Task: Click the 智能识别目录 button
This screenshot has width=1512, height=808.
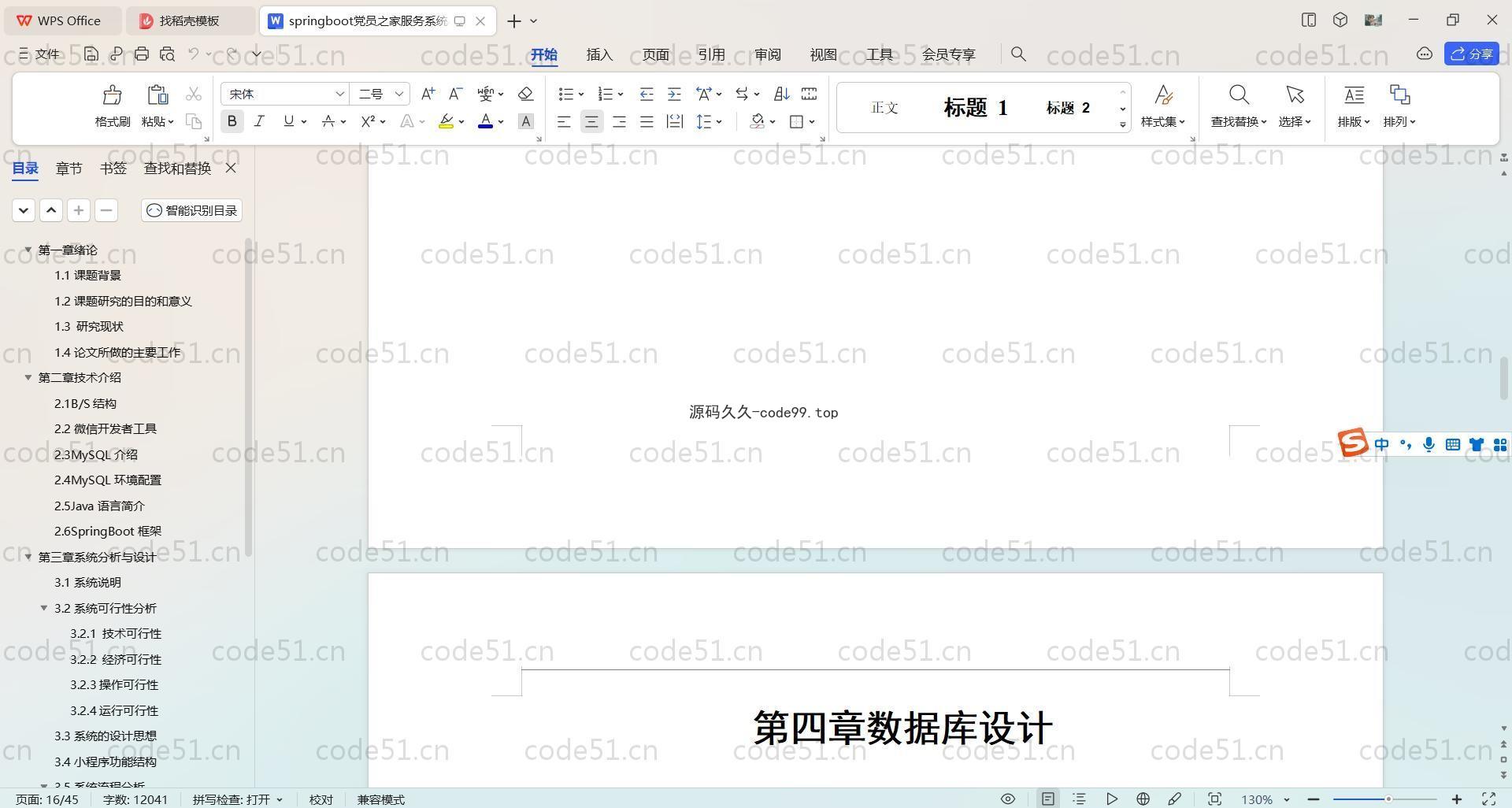Action: (x=191, y=210)
